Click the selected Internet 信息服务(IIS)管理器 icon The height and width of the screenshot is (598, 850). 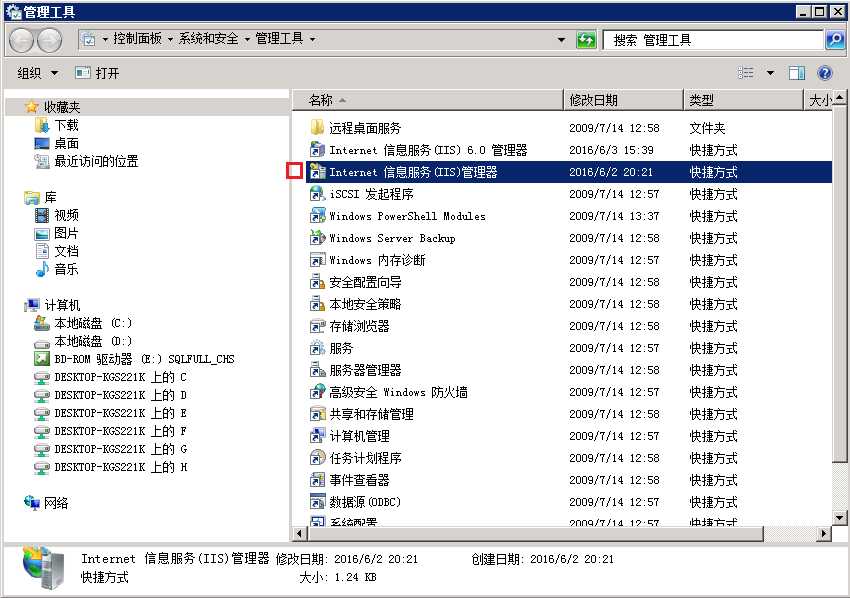[317, 172]
